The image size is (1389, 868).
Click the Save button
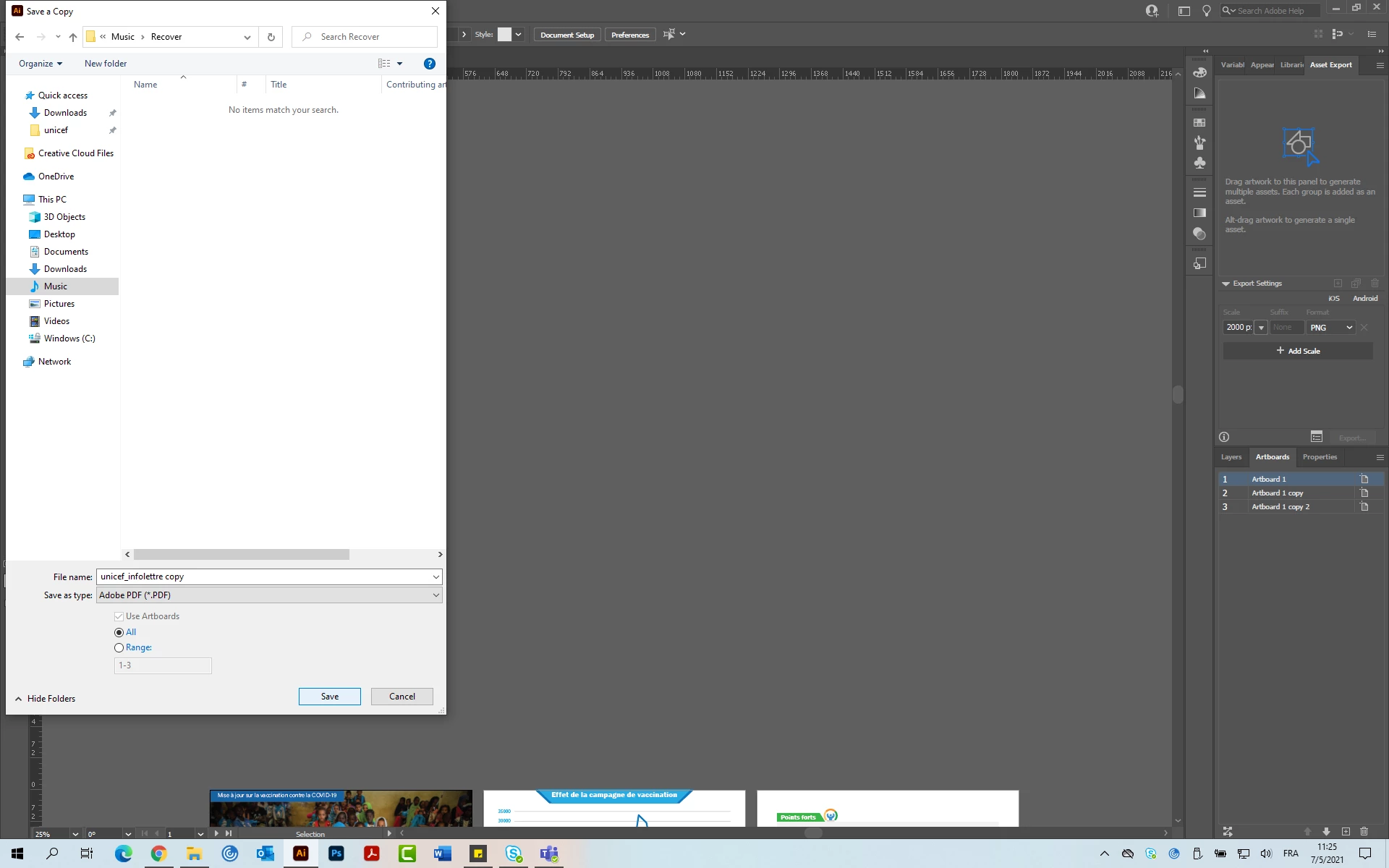329,697
